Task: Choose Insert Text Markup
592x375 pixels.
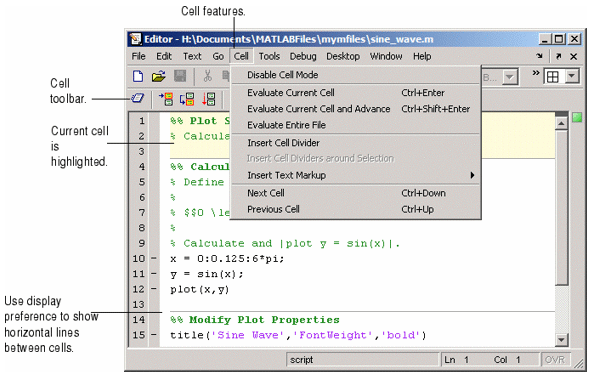Action: (x=356, y=175)
